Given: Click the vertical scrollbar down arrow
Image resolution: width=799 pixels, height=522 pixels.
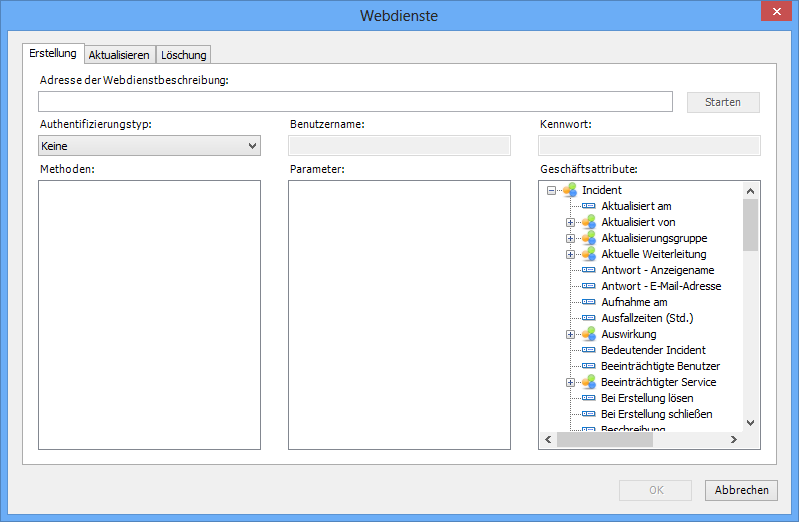Looking at the screenshot, I should (x=751, y=423).
